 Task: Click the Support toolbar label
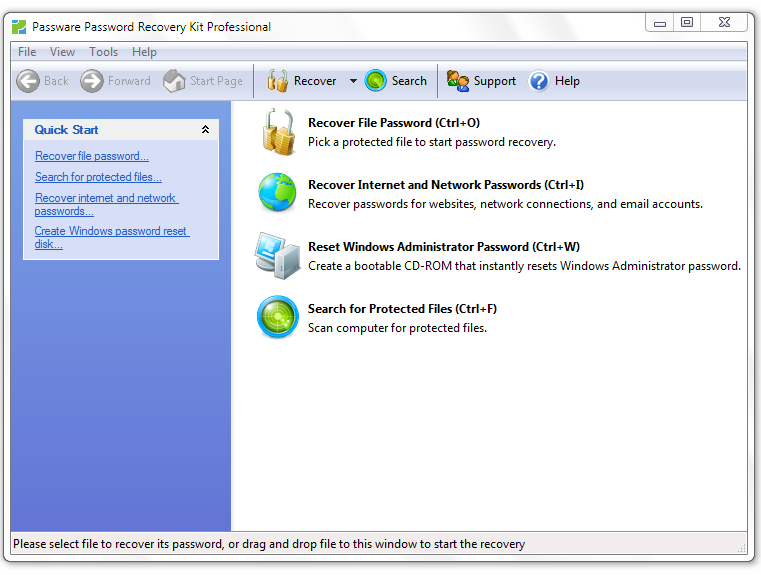pos(495,81)
